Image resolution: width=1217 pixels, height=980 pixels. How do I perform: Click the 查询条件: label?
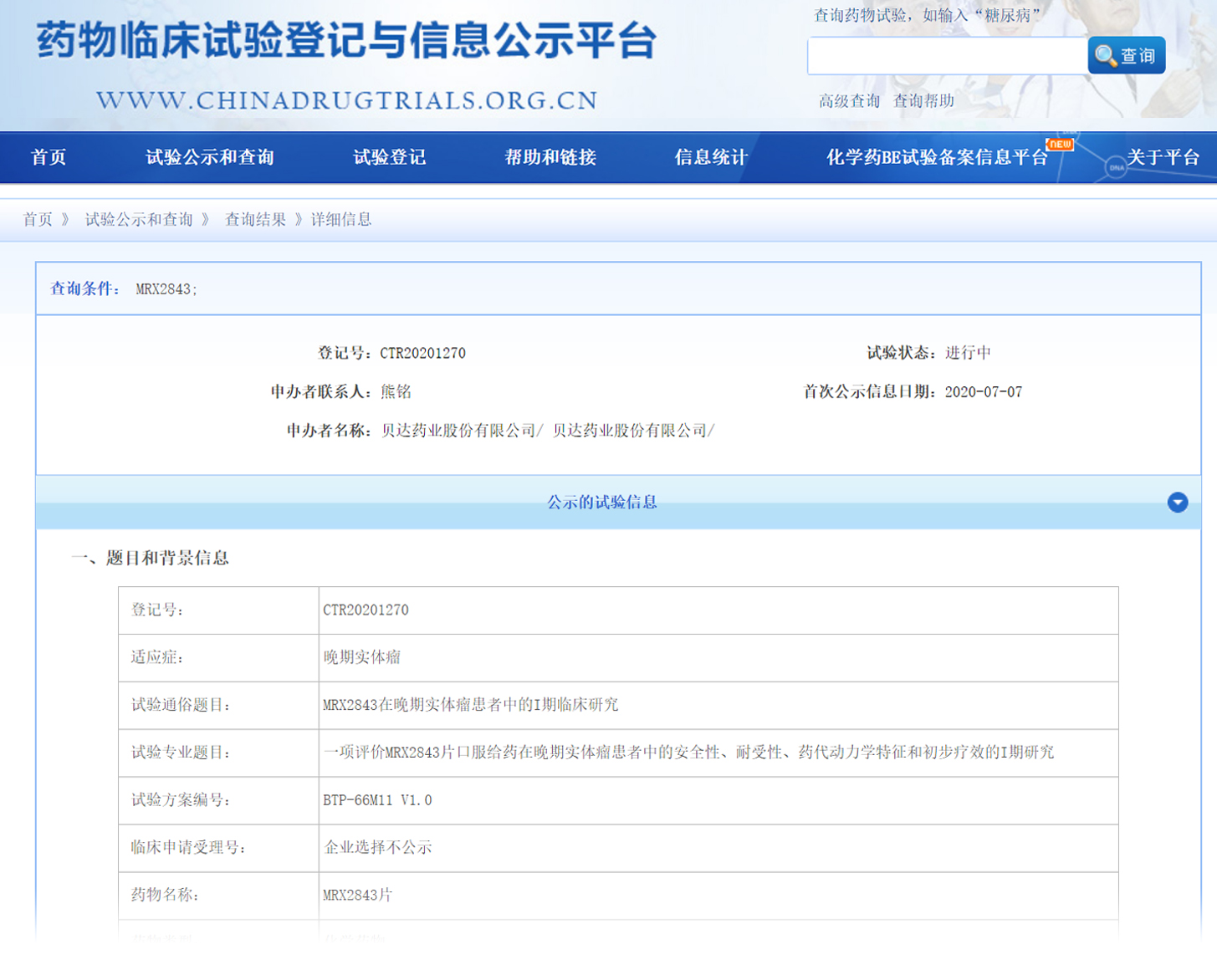85,288
